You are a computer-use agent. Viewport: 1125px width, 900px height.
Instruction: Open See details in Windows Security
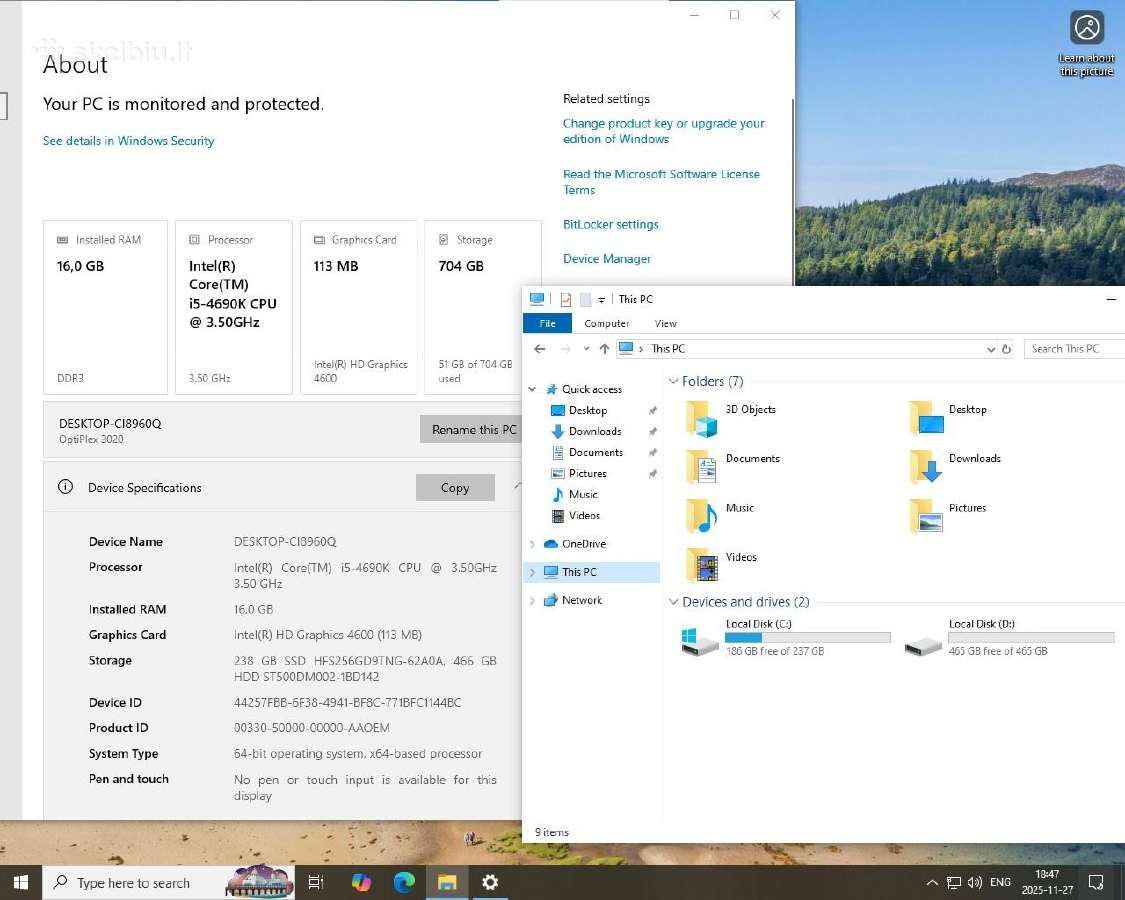[128, 141]
